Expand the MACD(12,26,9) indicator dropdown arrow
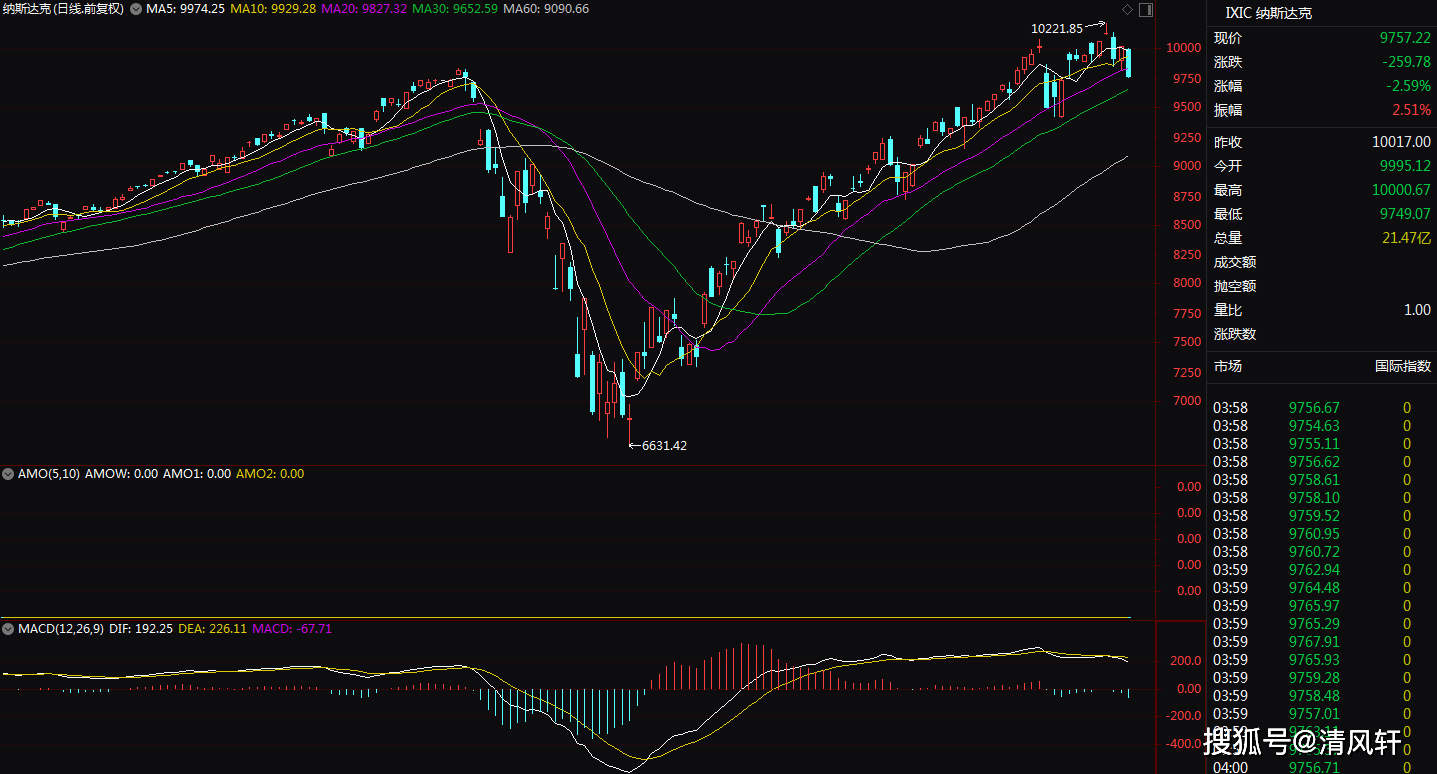This screenshot has width=1437, height=774. (9, 629)
